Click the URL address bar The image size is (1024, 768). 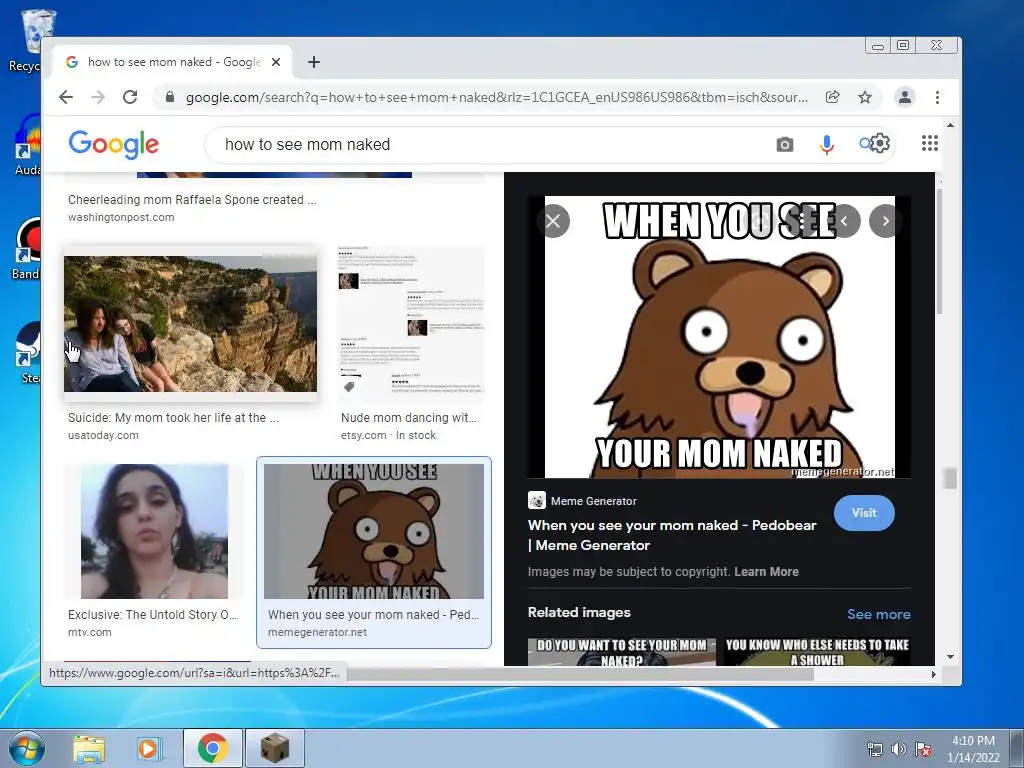pyautogui.click(x=496, y=97)
